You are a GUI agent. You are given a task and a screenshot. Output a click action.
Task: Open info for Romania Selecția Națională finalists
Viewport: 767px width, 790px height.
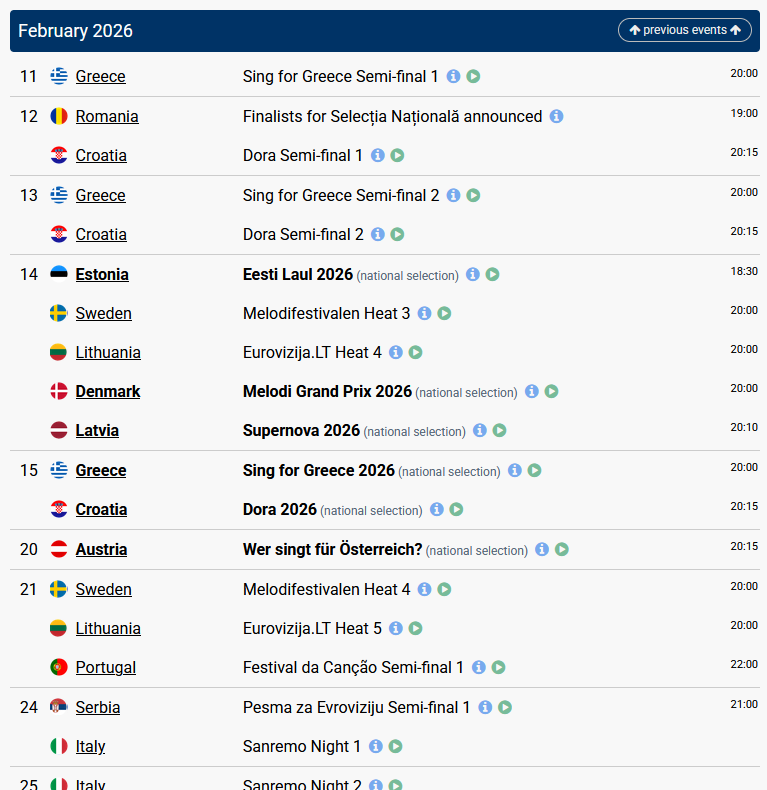pyautogui.click(x=556, y=116)
